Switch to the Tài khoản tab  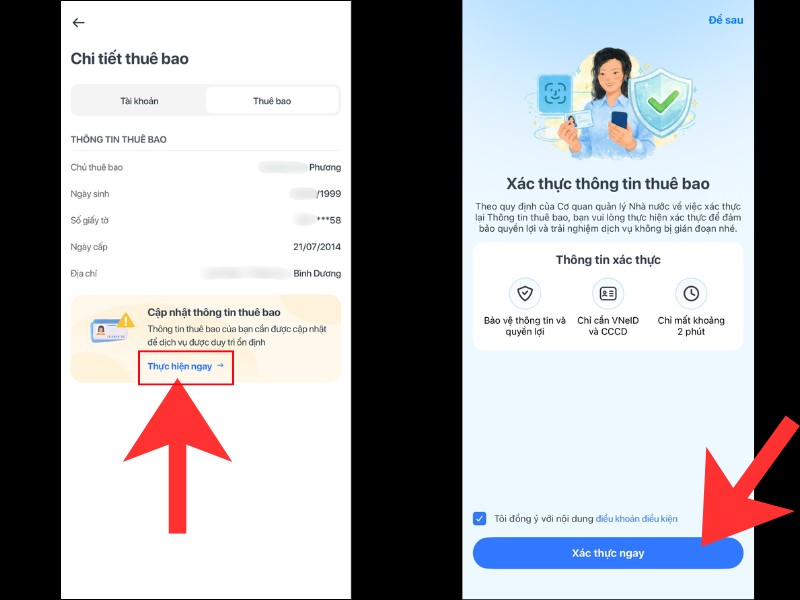click(x=139, y=101)
